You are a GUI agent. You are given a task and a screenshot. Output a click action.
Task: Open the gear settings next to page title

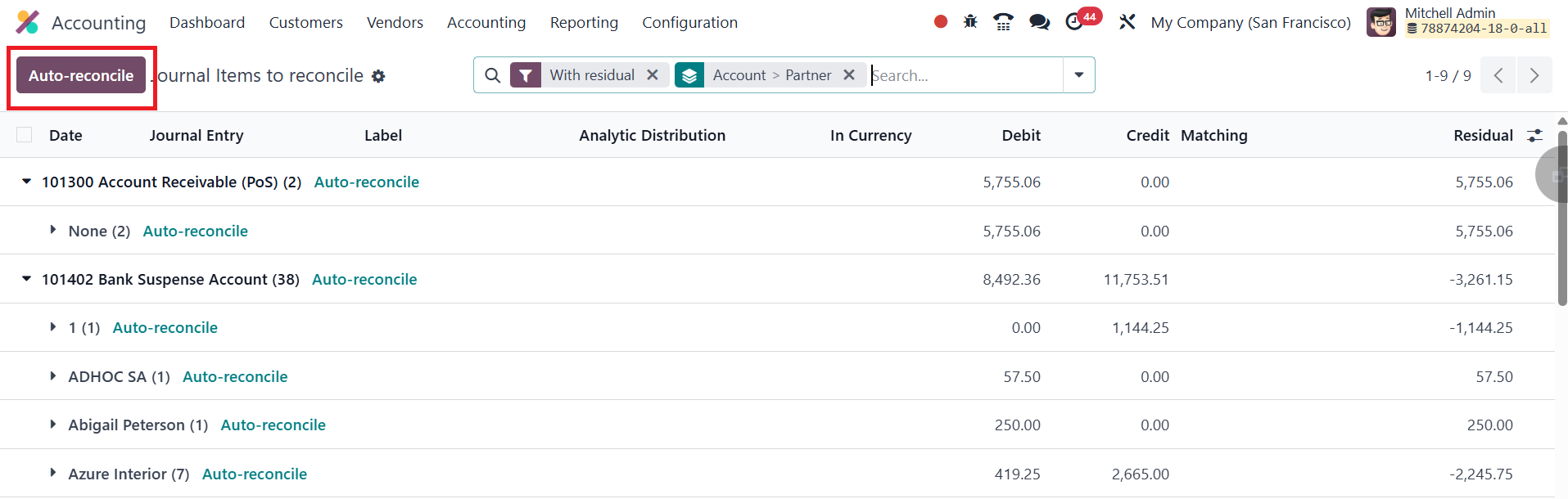coord(378,76)
